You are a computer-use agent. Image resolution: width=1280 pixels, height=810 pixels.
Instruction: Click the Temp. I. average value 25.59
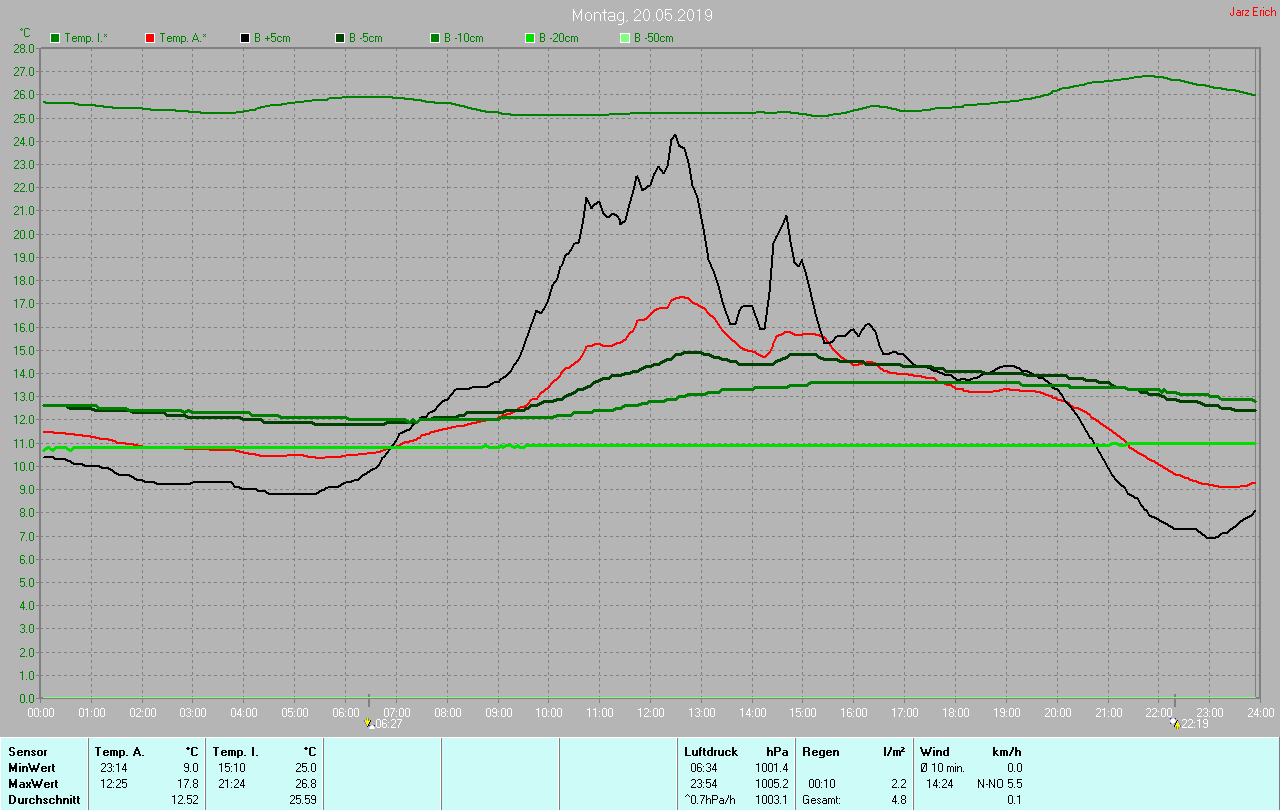(x=305, y=799)
